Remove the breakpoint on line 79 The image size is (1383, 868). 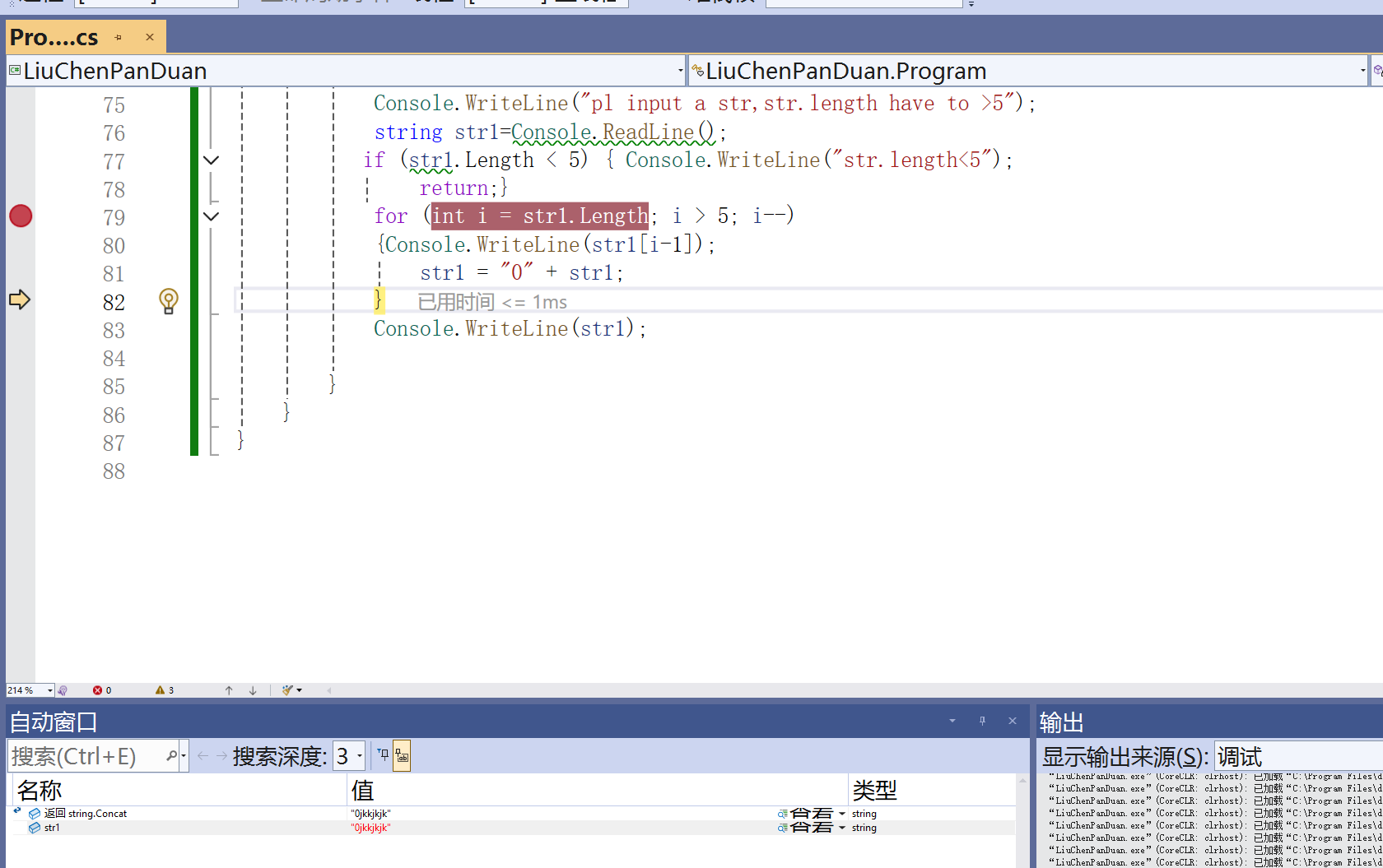click(x=21, y=216)
